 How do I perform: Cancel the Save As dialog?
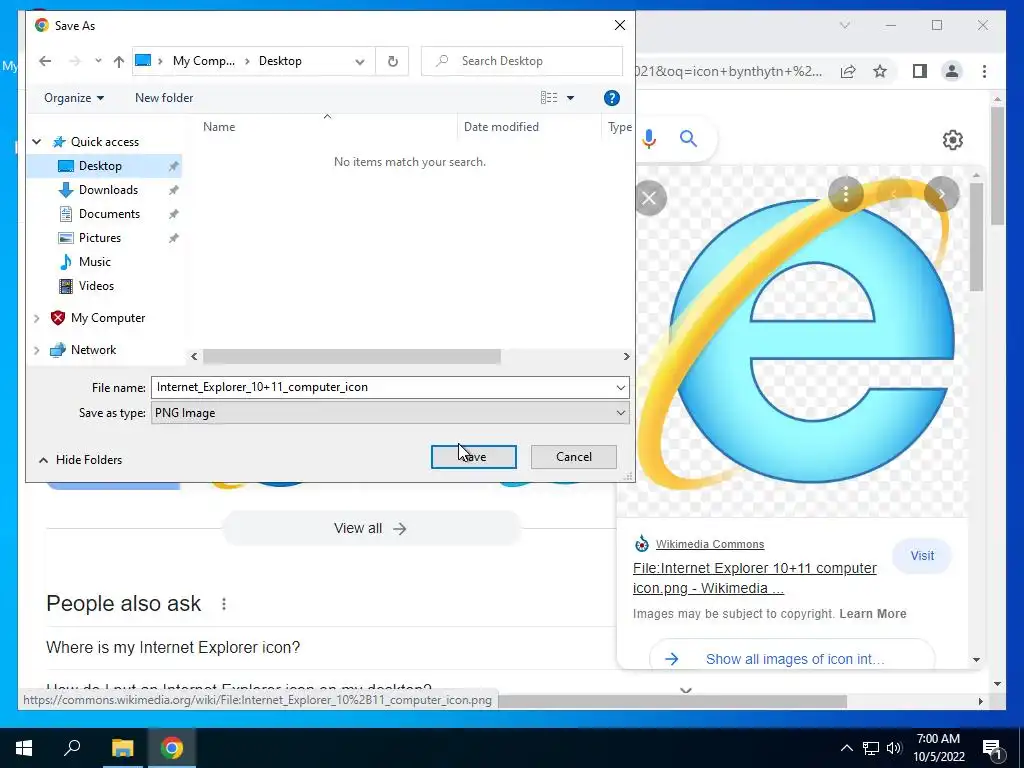[573, 457]
